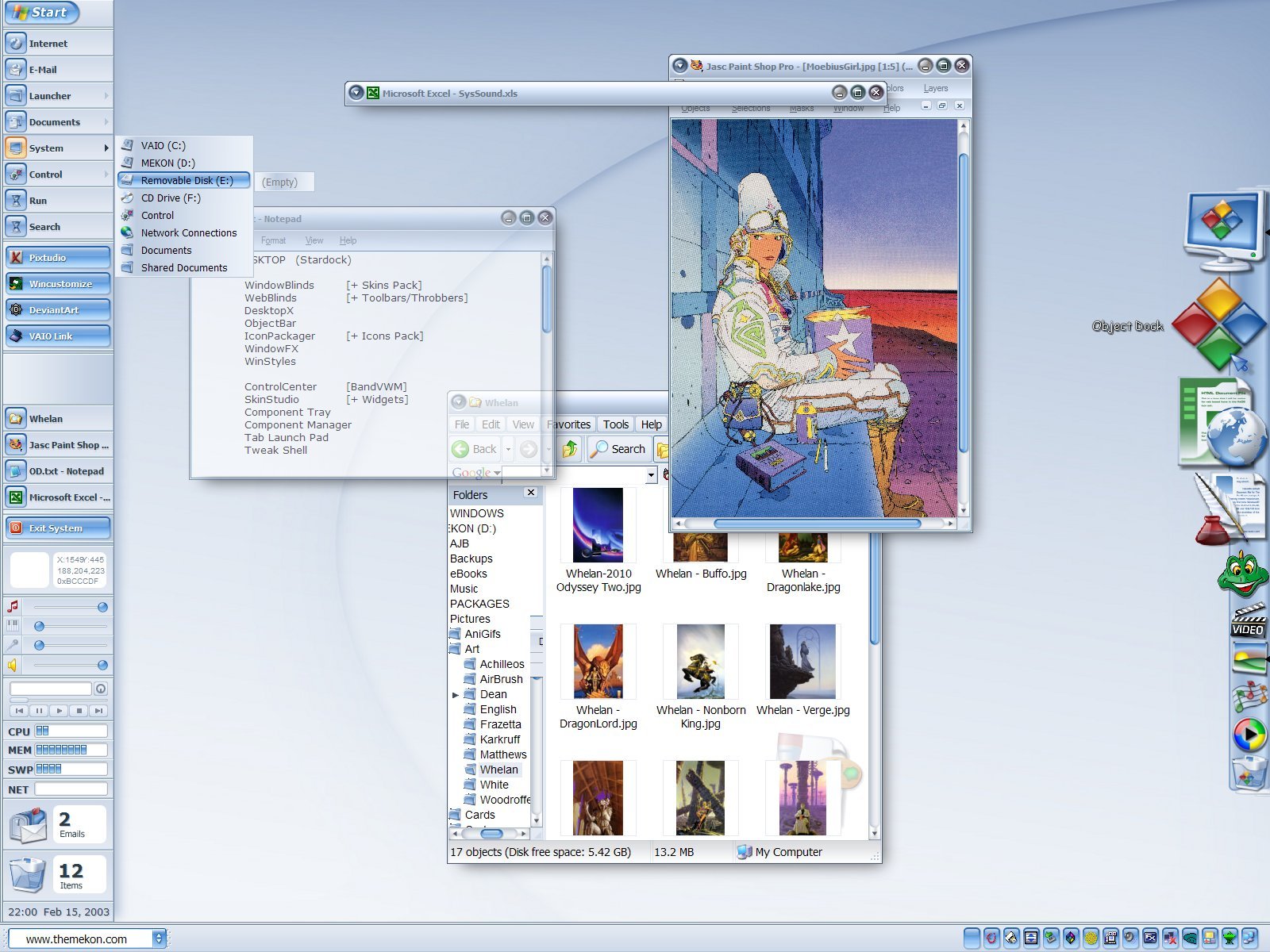This screenshot has height=952, width=1270.
Task: Click the Back button in Explorer
Action: (475, 449)
